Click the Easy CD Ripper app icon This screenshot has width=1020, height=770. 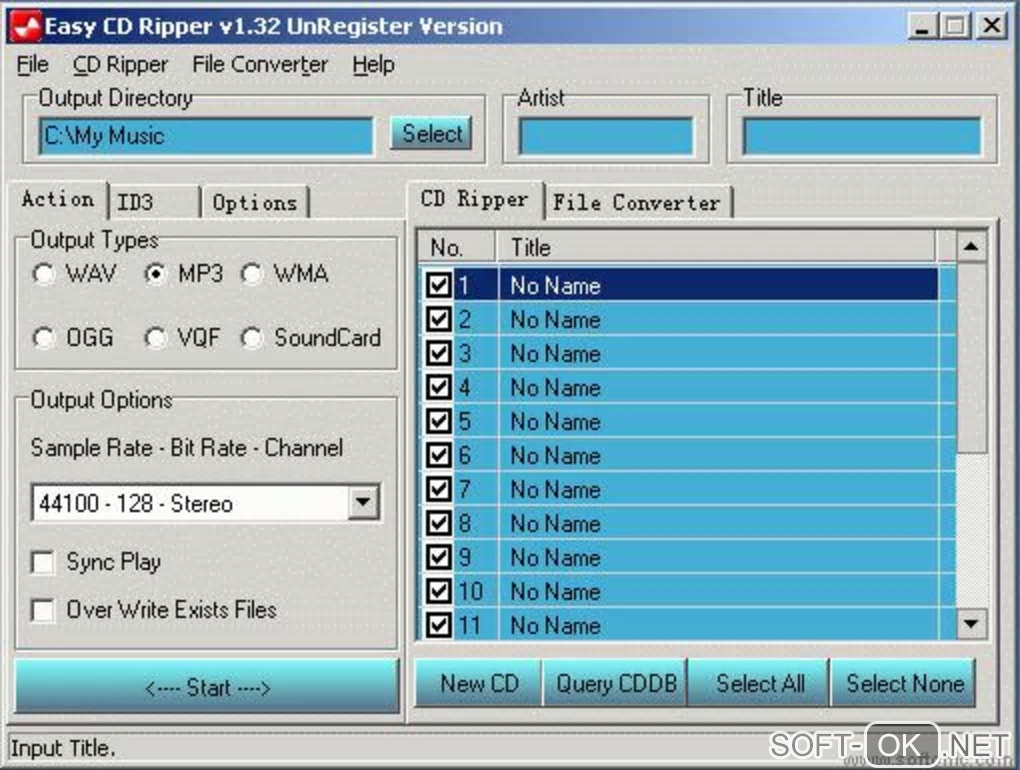tap(26, 27)
